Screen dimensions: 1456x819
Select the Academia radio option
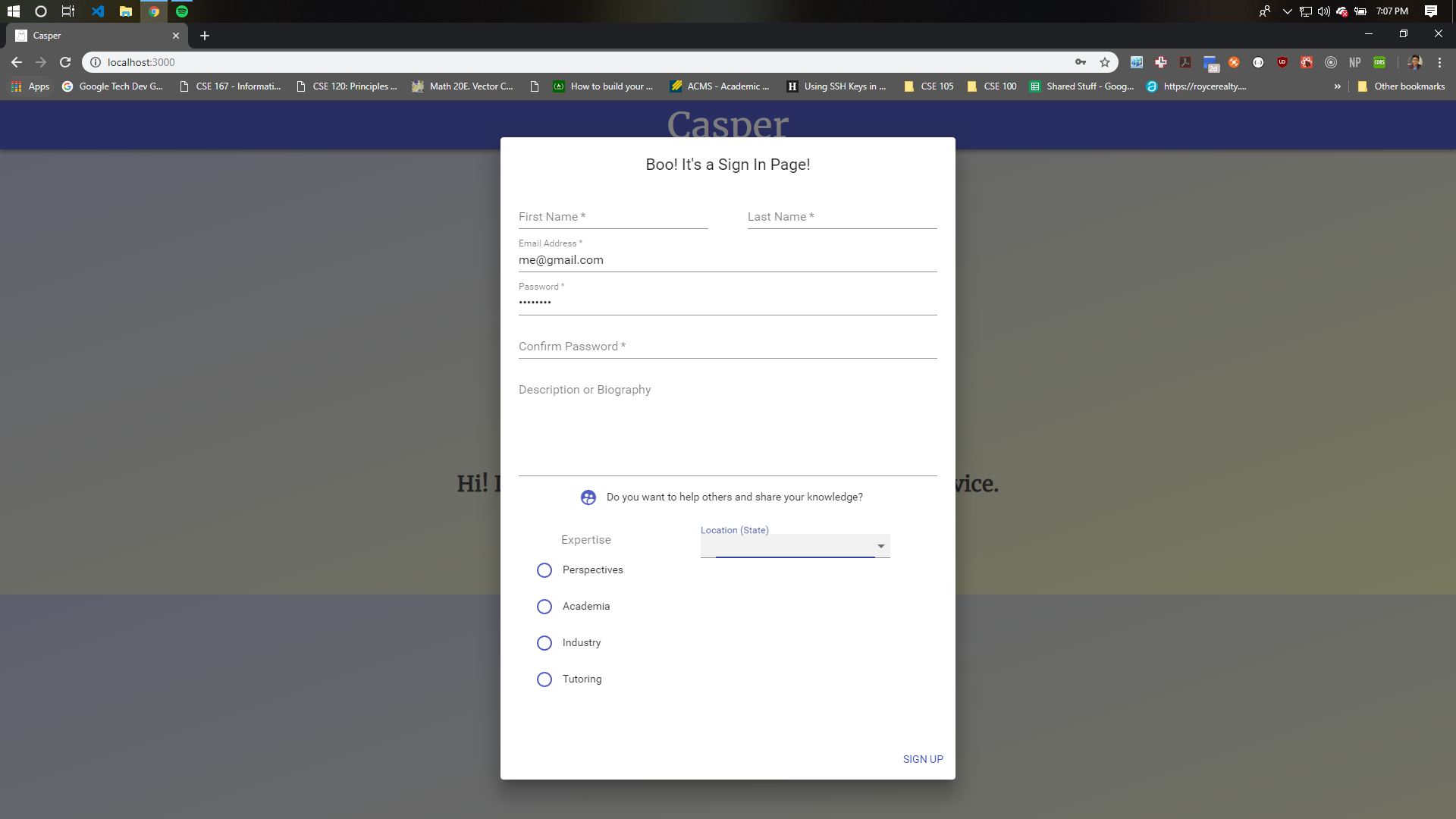[x=544, y=607]
